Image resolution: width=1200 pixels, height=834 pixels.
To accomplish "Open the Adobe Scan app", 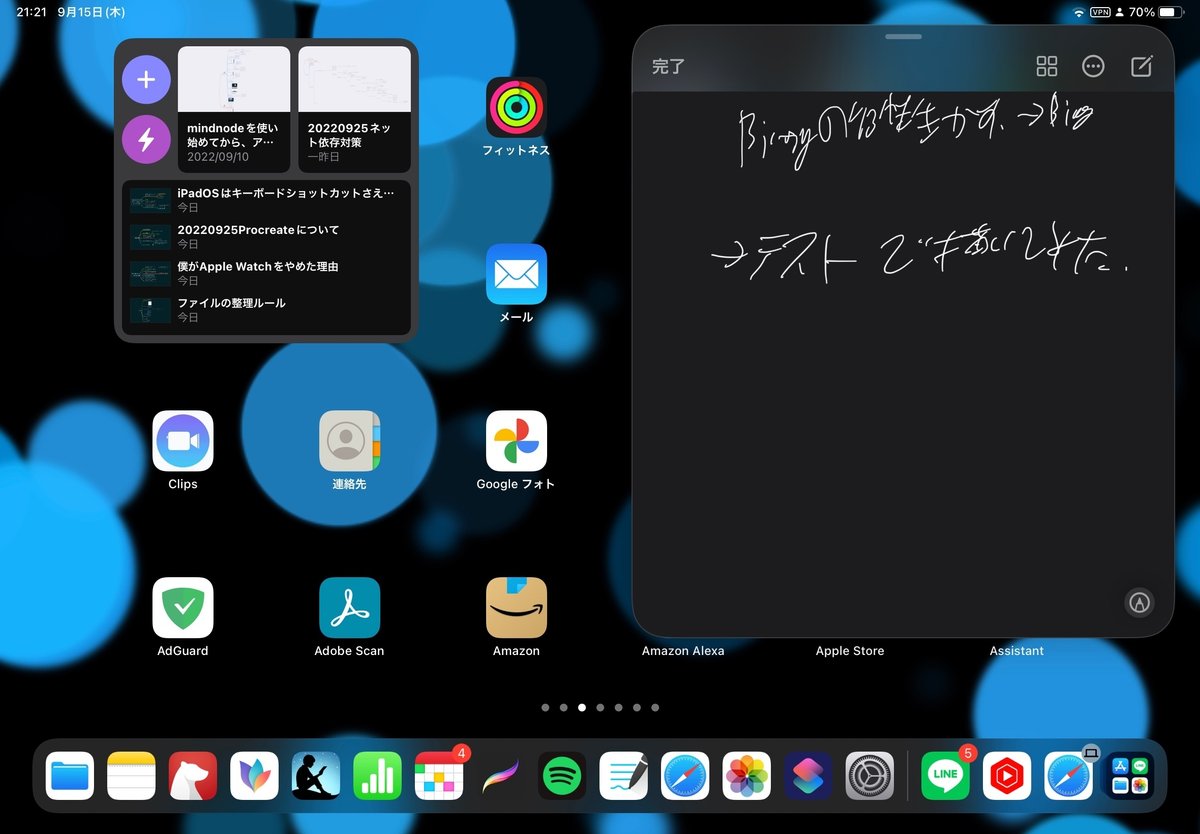I will click(349, 608).
